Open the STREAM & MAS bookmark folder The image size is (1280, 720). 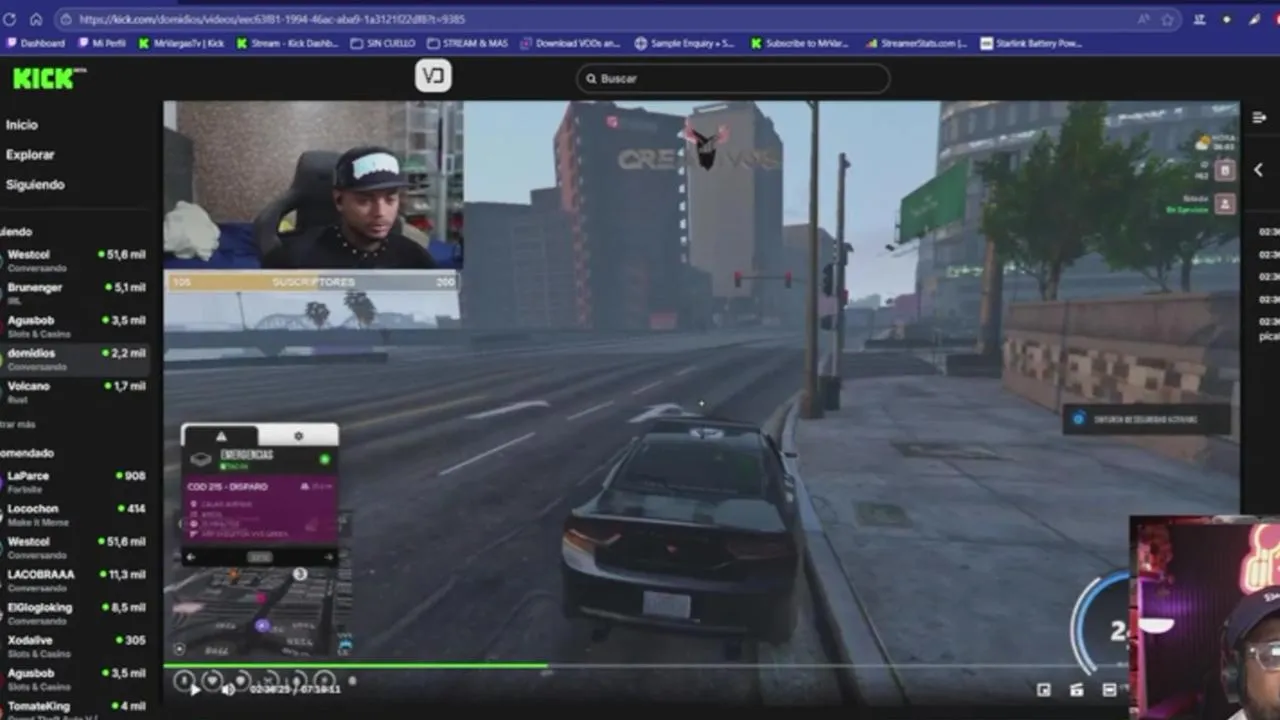[468, 44]
